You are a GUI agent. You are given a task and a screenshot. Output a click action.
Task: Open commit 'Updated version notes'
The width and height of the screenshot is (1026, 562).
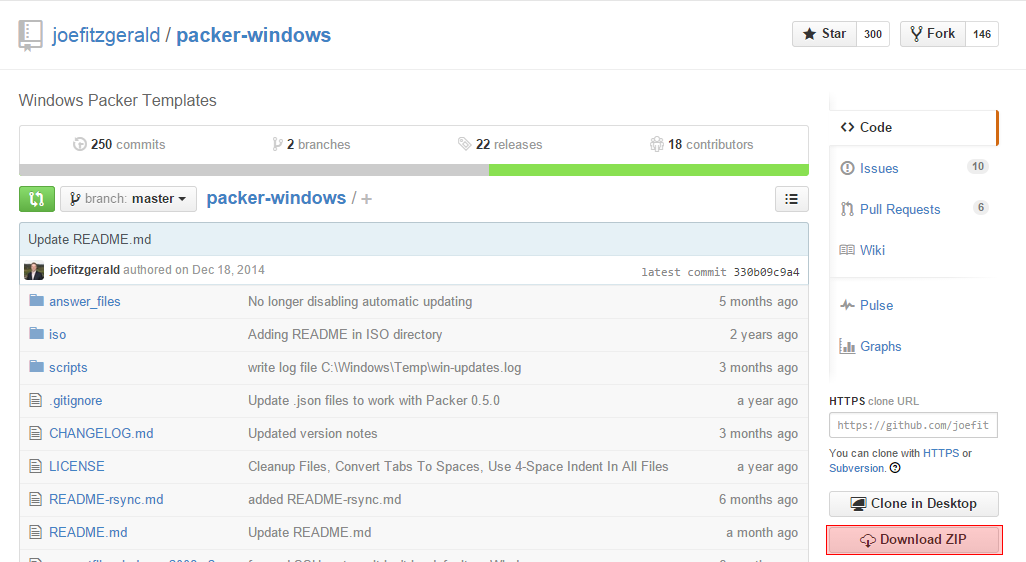pyautogui.click(x=312, y=433)
